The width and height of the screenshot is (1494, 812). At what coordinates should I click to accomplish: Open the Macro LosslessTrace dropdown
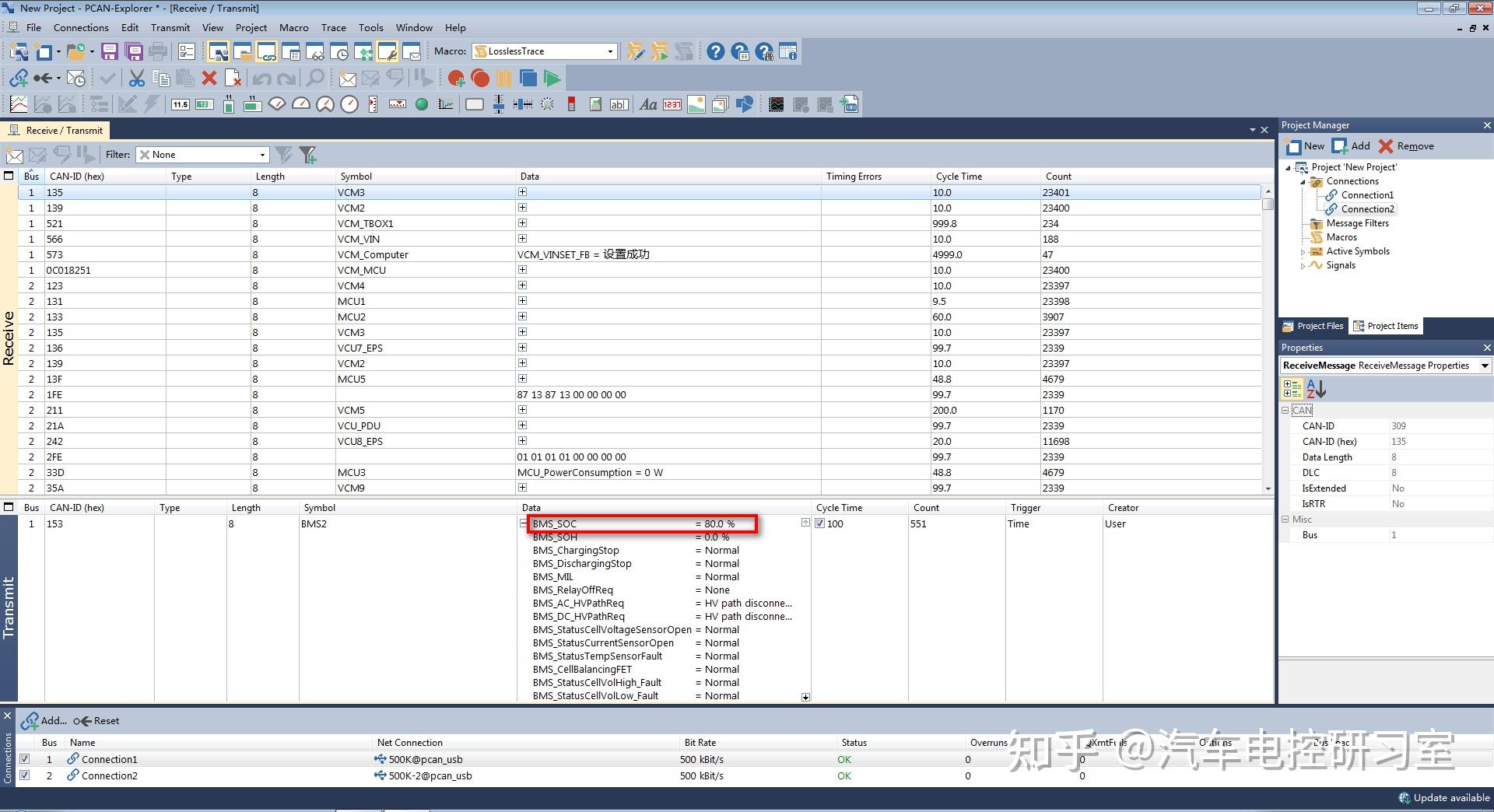(610, 51)
